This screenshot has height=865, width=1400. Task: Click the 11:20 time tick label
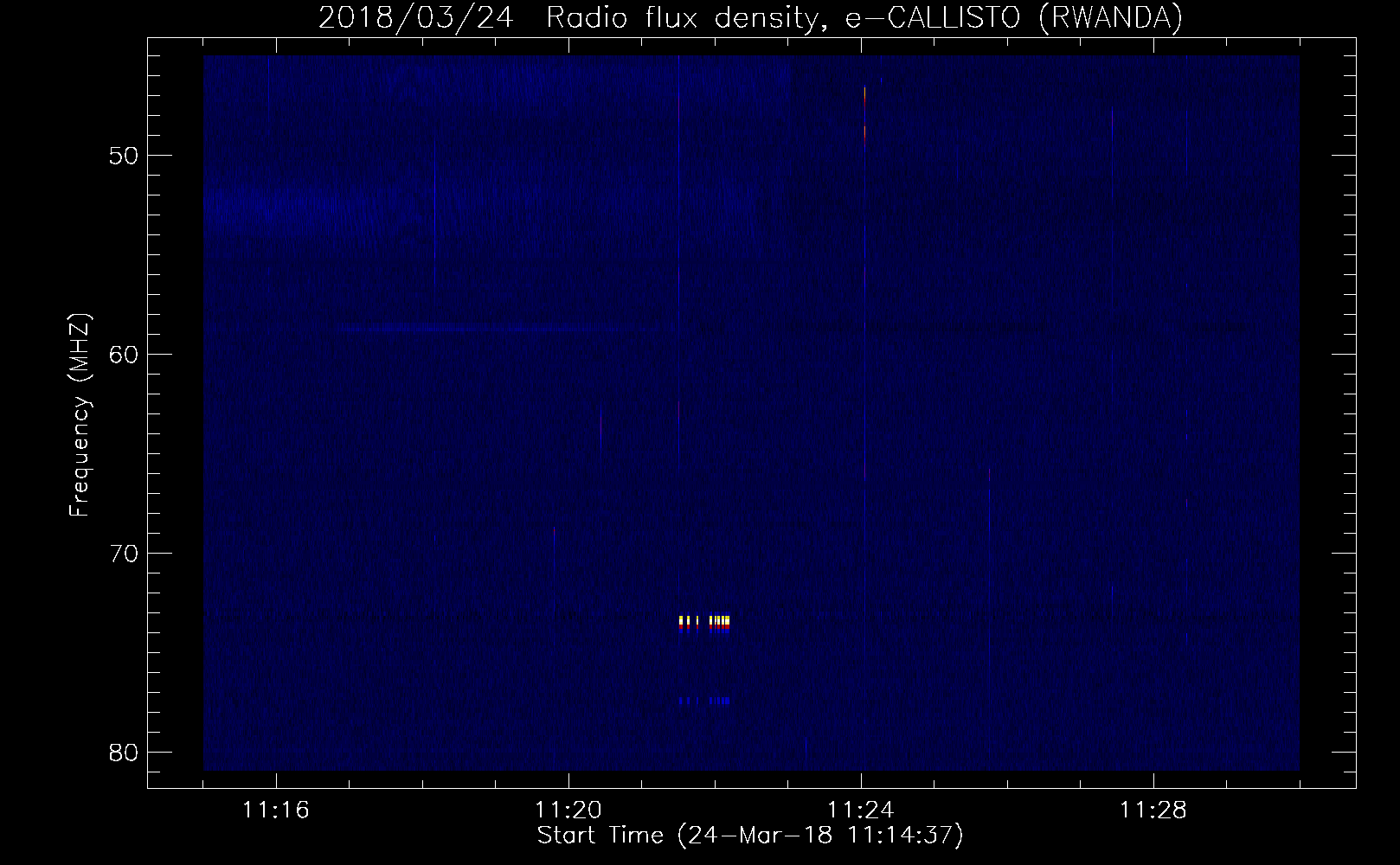(568, 811)
